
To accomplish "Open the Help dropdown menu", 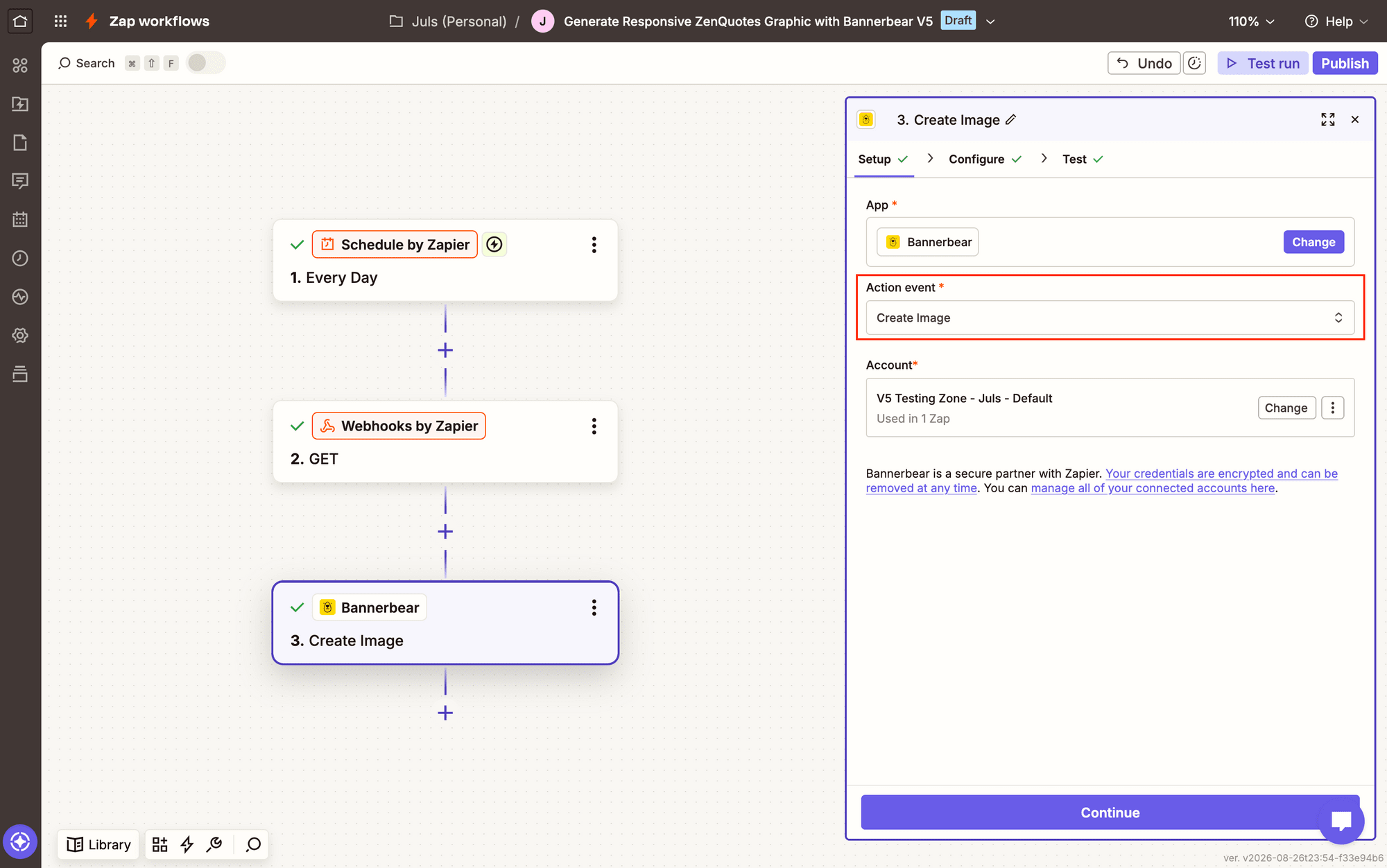I will [x=1336, y=21].
